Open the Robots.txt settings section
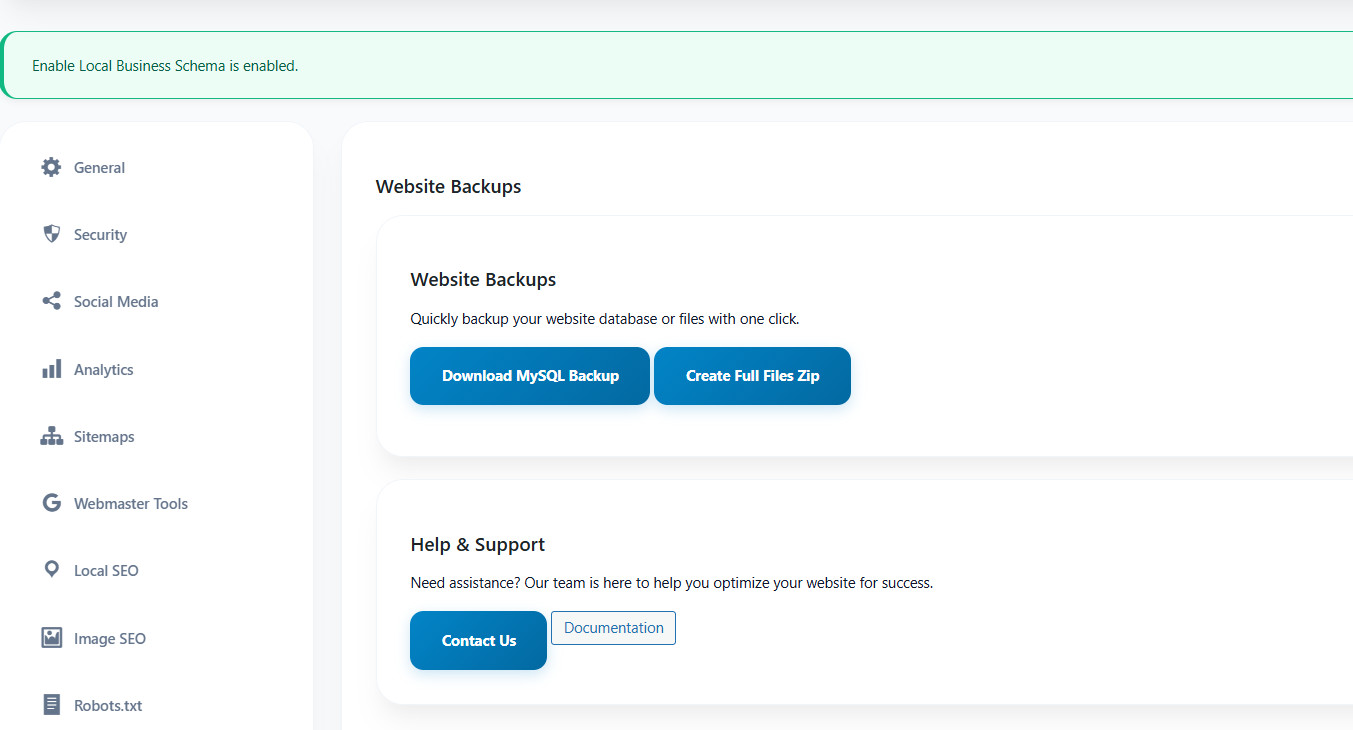The width and height of the screenshot is (1353, 730). [108, 705]
